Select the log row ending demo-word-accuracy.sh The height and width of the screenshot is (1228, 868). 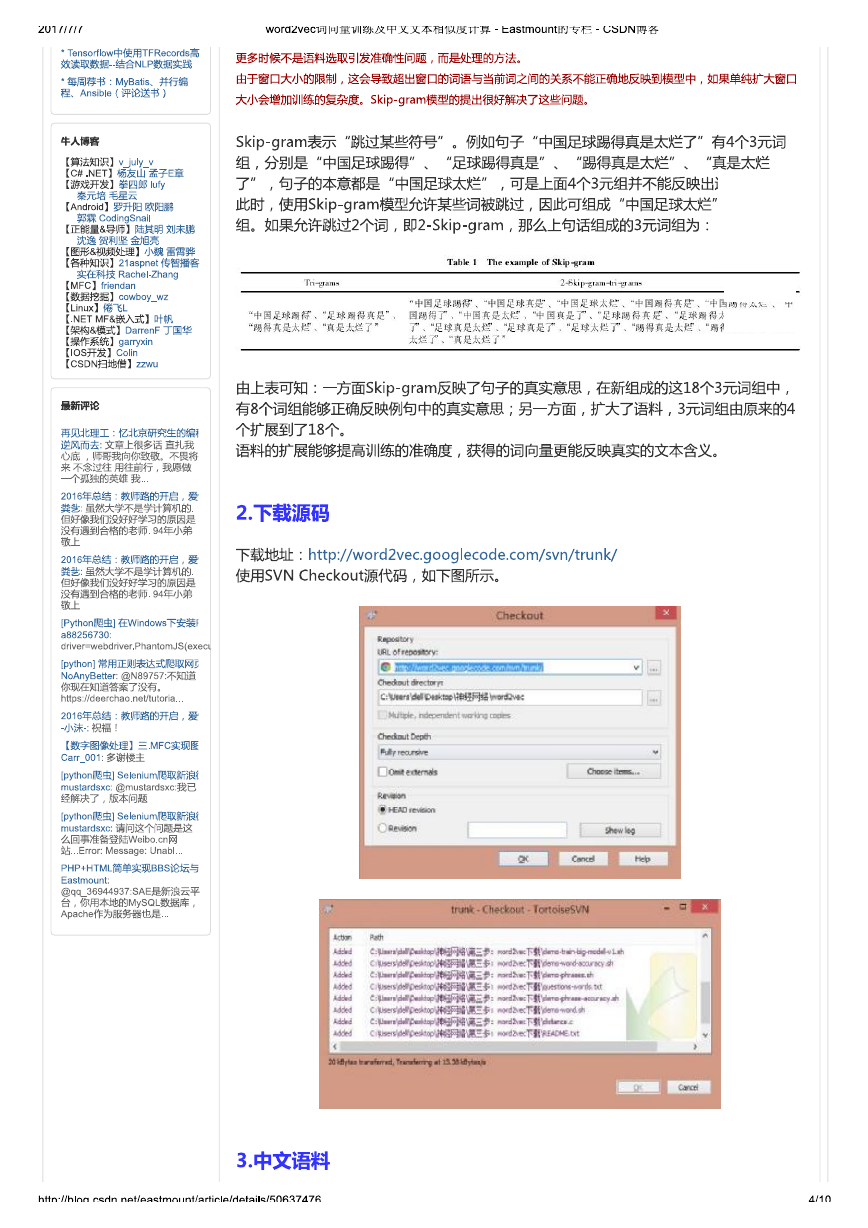click(x=473, y=962)
